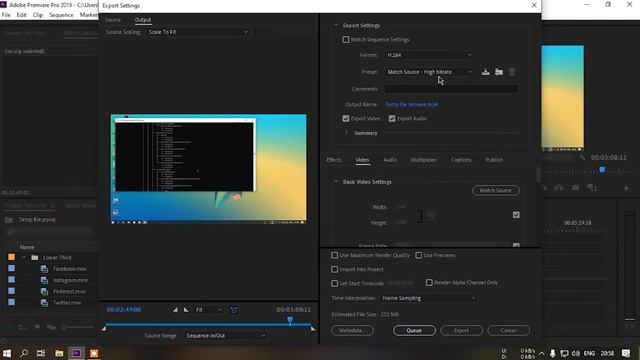Open the Source Scaling dropdown
The width and height of the screenshot is (640, 360).
coord(198,32)
